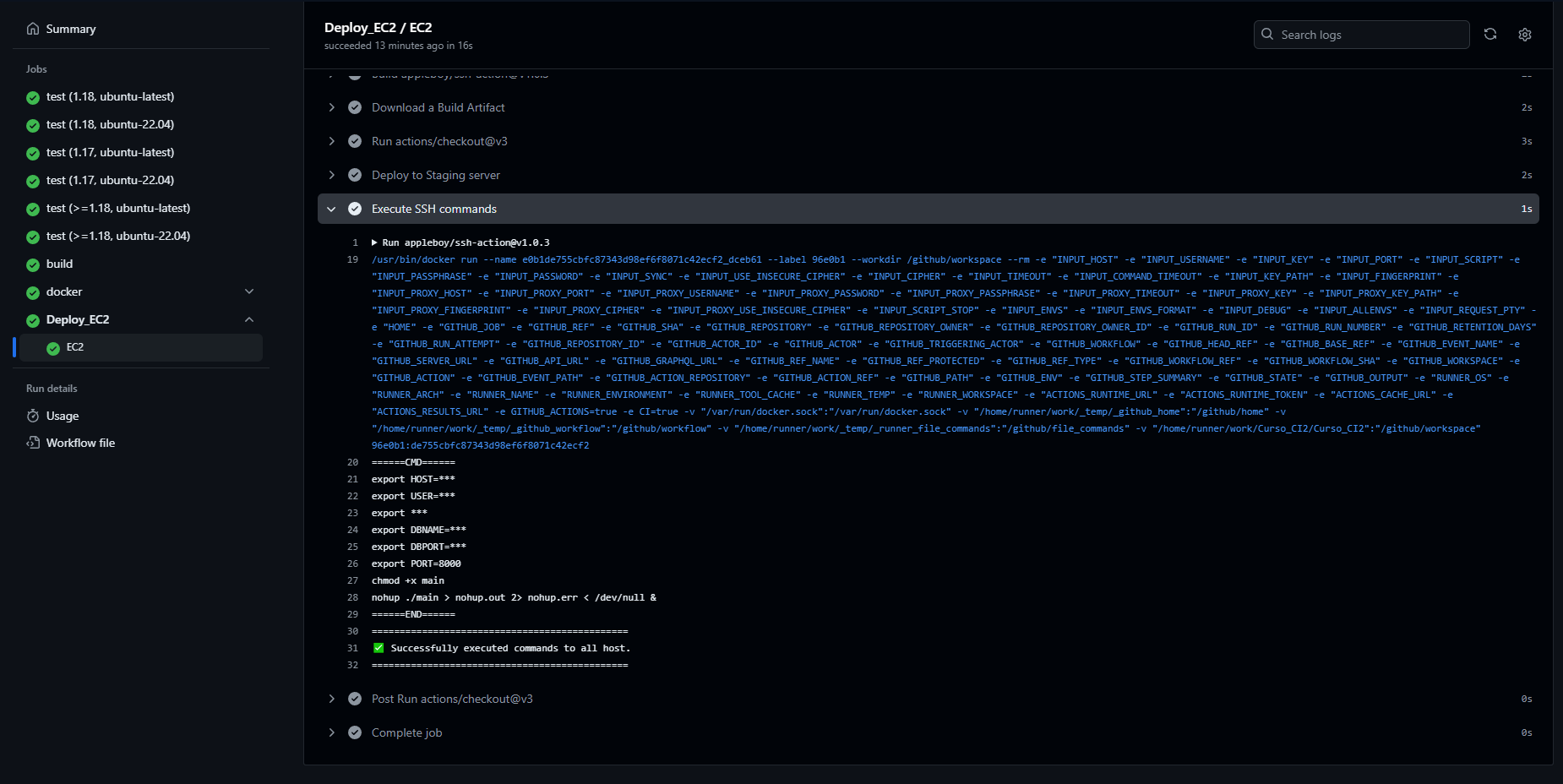The image size is (1563, 784).
Task: Click log line number 31
Action: pos(352,648)
